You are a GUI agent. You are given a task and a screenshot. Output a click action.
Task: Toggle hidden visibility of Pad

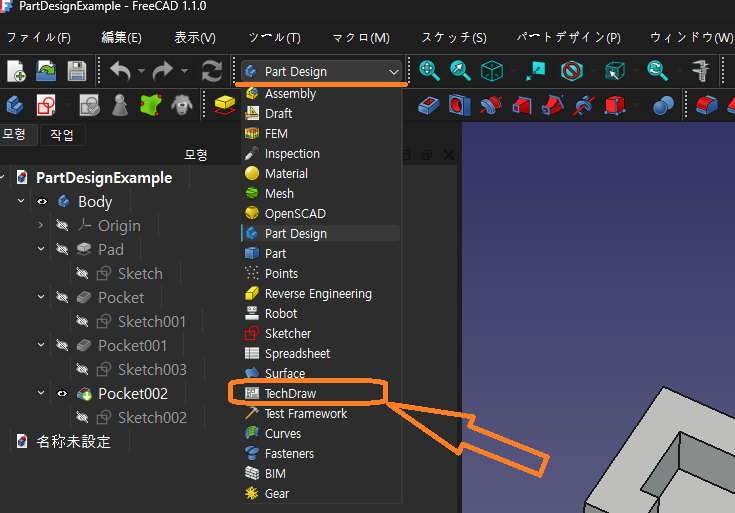(x=62, y=249)
